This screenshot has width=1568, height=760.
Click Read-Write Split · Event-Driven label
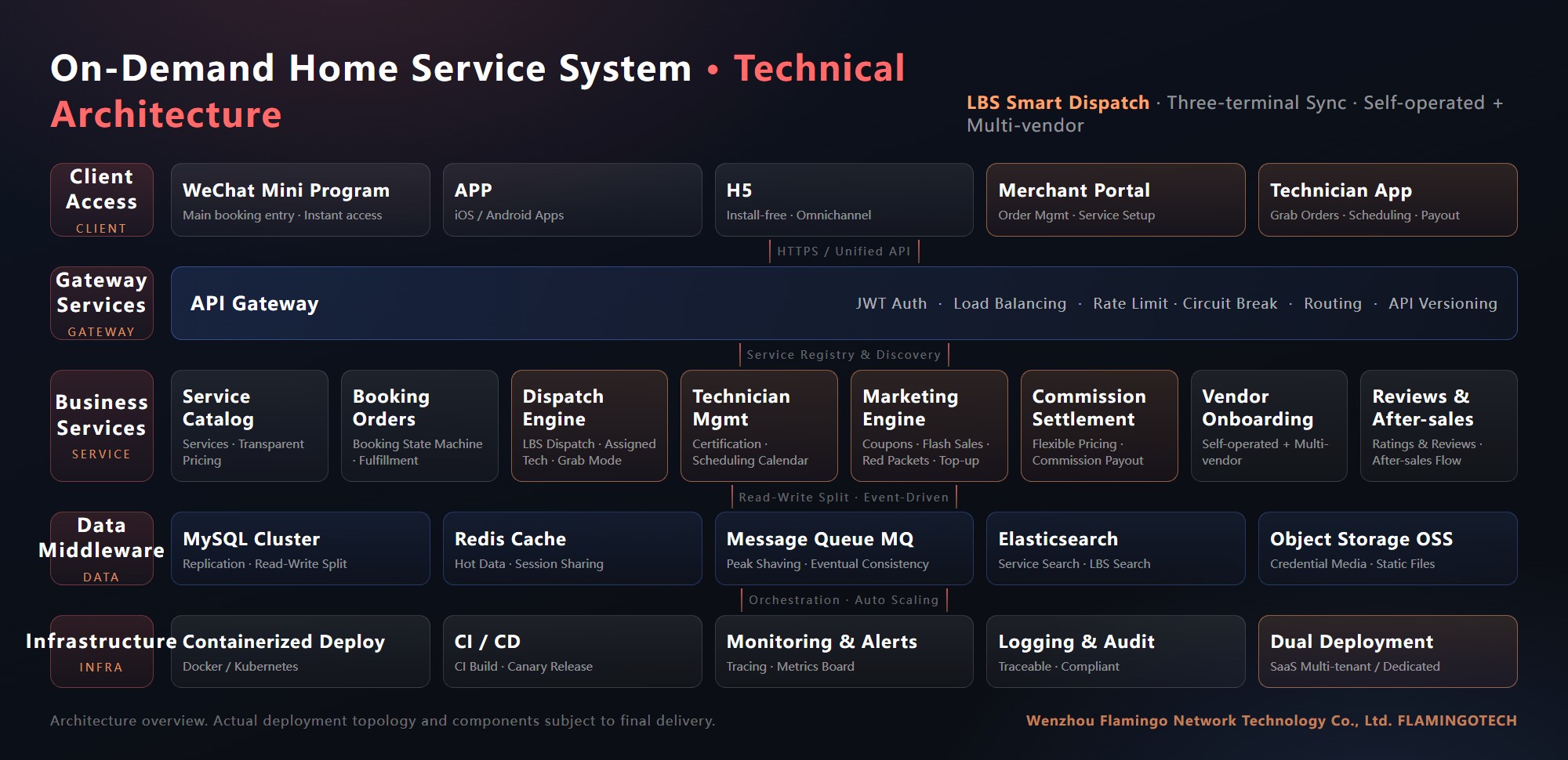[x=844, y=498]
